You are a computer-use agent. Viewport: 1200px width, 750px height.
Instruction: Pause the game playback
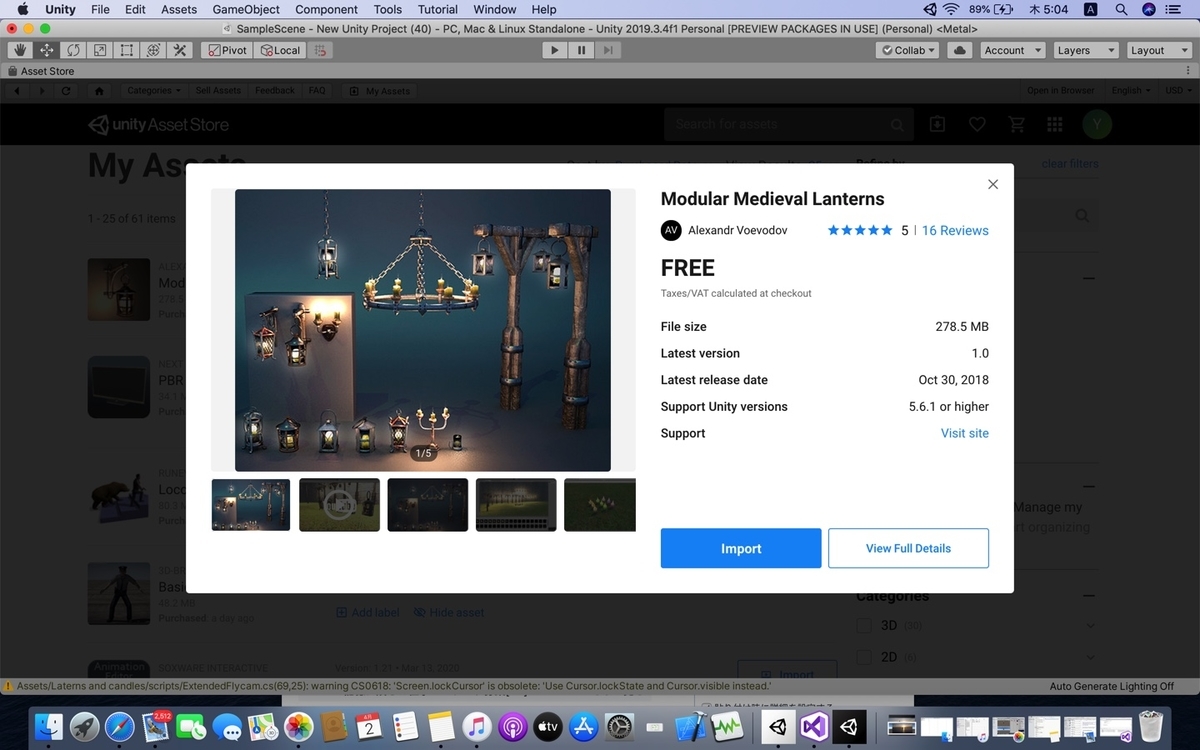582,50
